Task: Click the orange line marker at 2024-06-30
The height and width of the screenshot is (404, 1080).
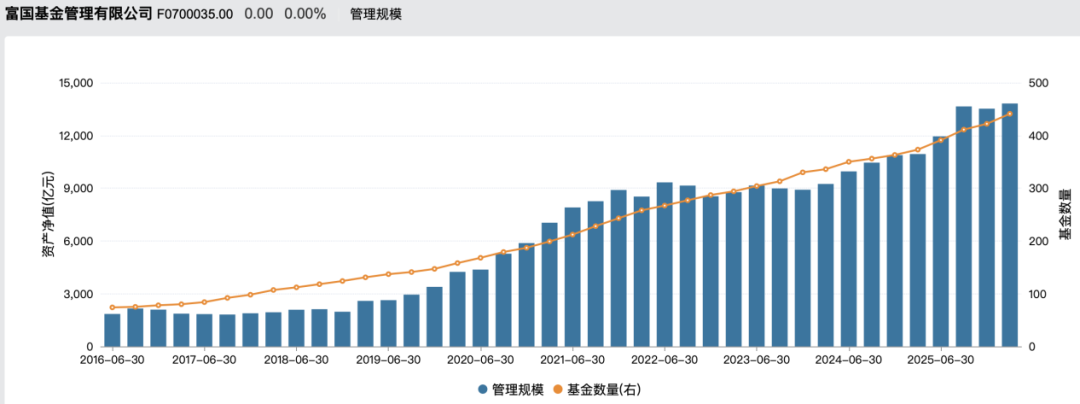Action: click(849, 162)
